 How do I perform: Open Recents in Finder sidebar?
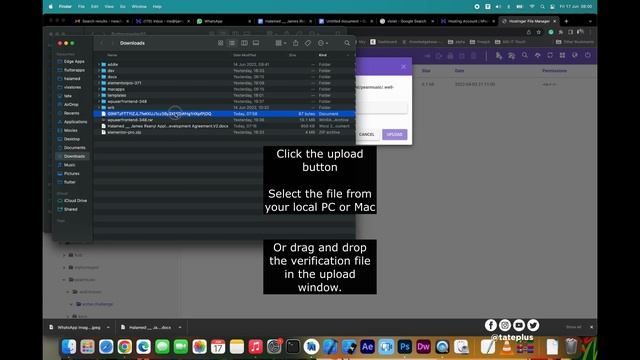71,113
